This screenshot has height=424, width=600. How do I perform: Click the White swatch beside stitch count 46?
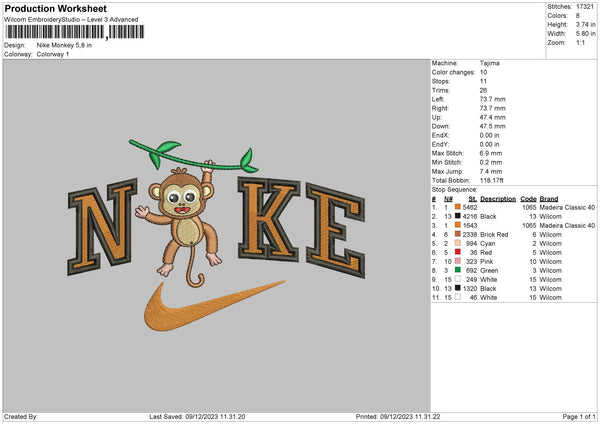pyautogui.click(x=458, y=297)
